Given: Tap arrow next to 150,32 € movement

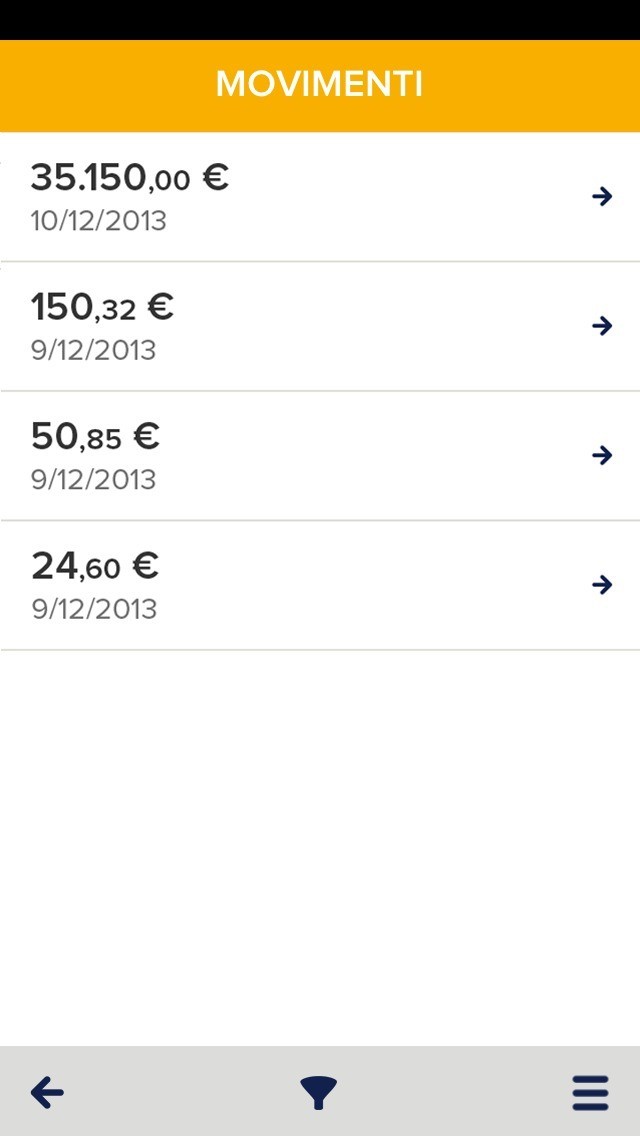Looking at the screenshot, I should pos(601,326).
